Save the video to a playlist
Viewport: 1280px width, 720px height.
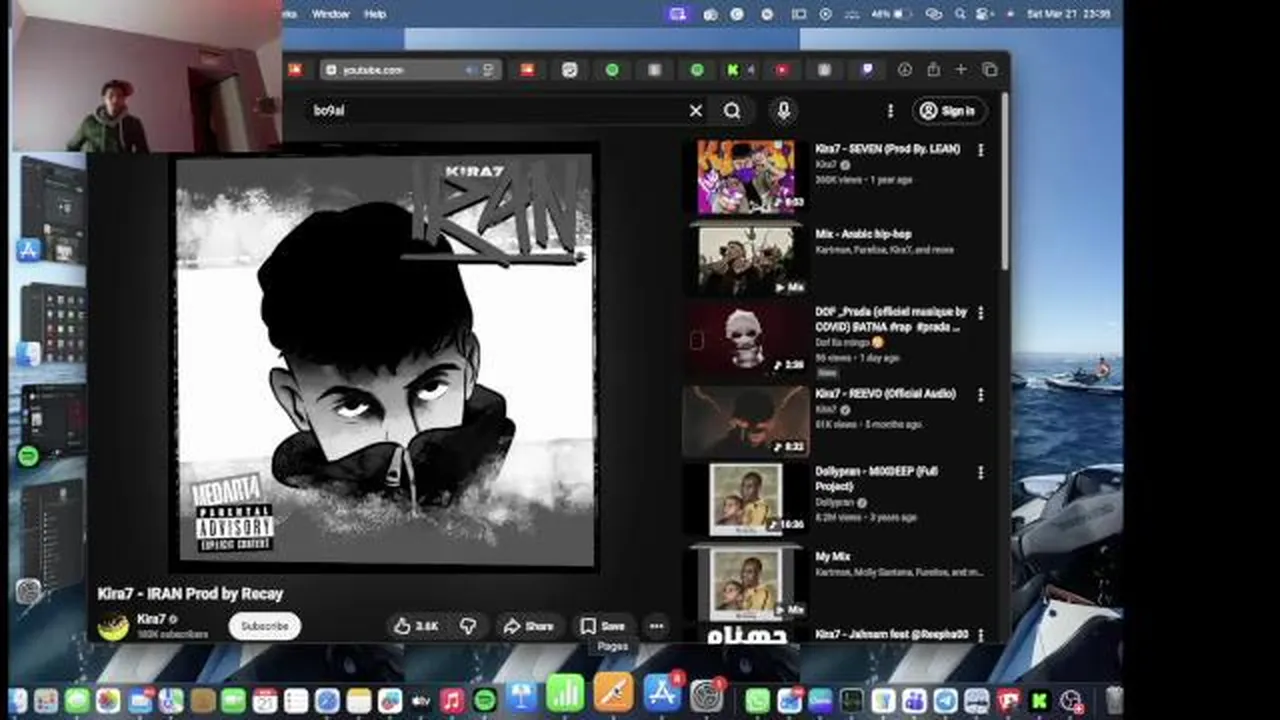[x=603, y=626]
